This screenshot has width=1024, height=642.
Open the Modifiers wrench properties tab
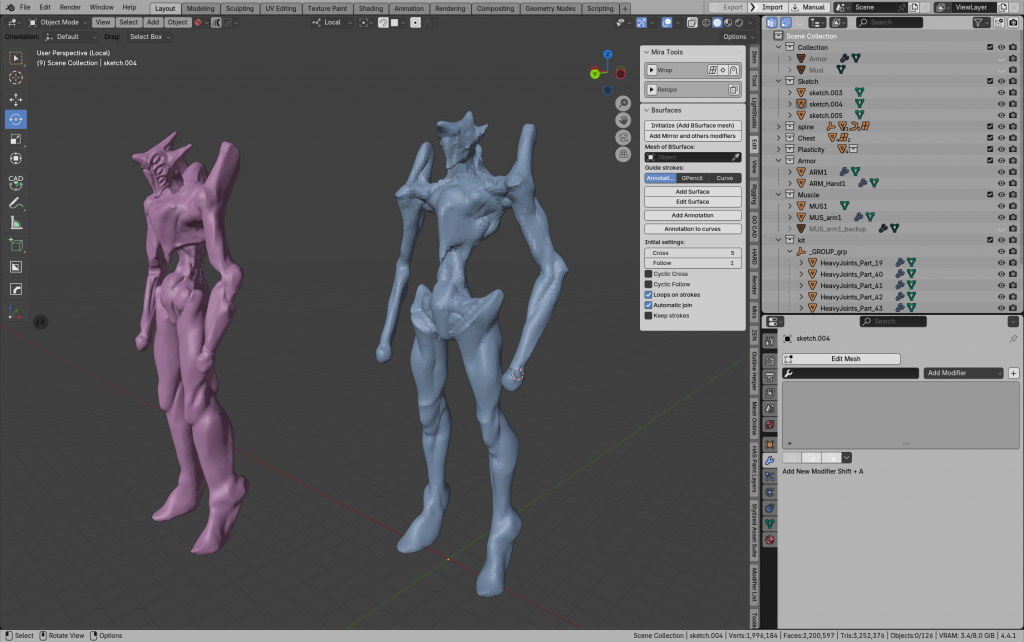click(770, 460)
